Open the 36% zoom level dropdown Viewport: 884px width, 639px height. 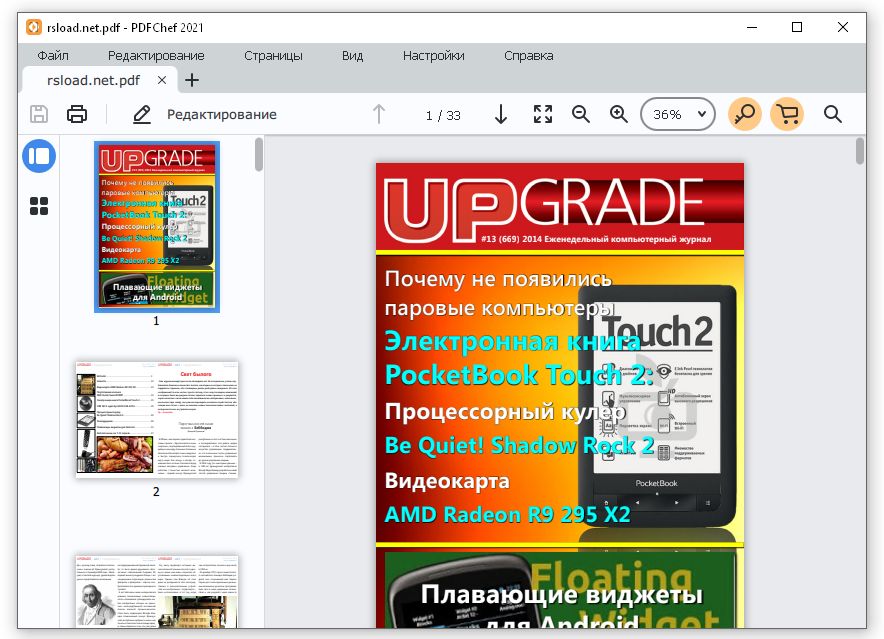pos(677,114)
